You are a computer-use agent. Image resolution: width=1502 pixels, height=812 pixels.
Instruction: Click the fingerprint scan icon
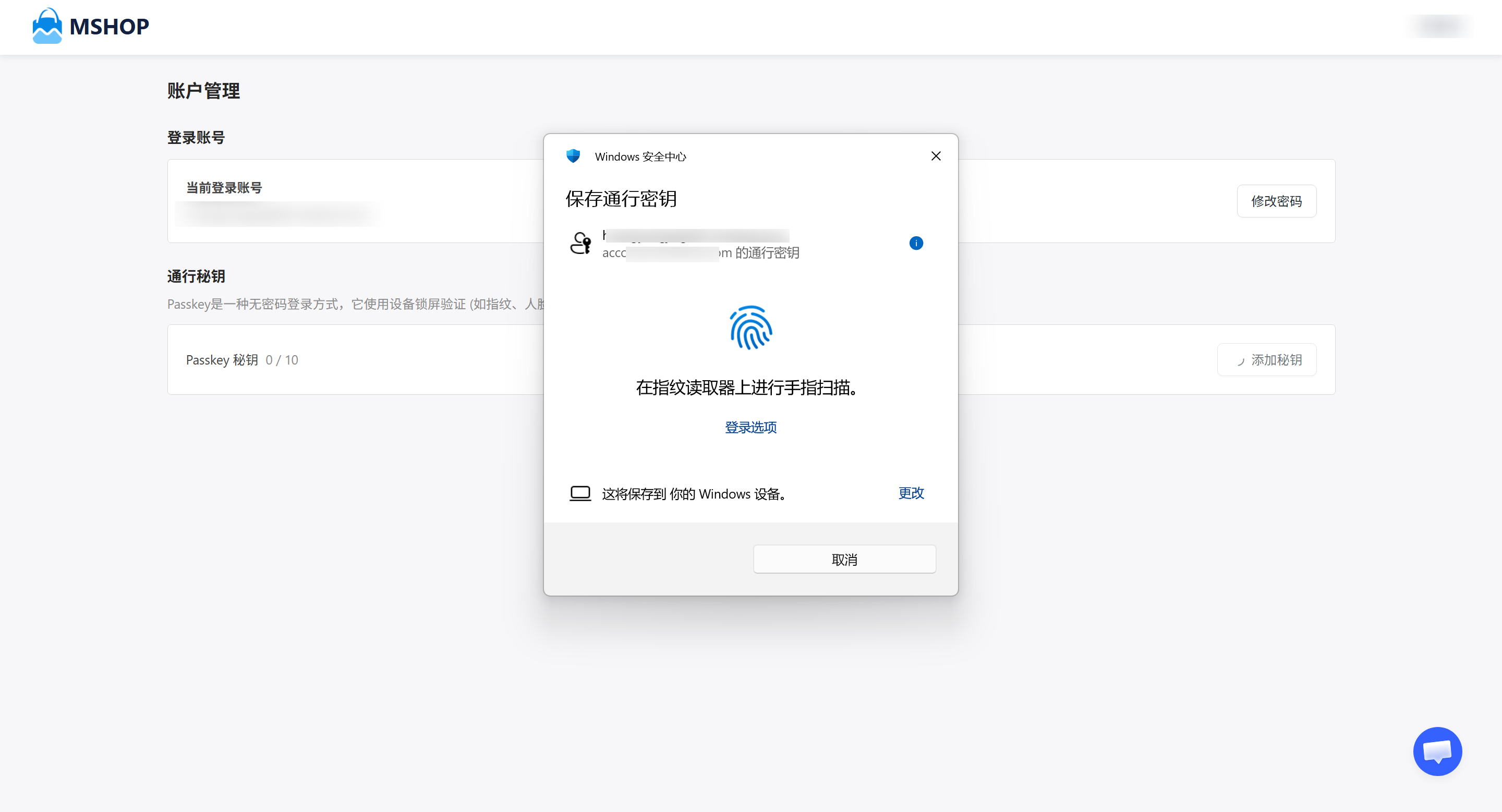[x=751, y=328]
